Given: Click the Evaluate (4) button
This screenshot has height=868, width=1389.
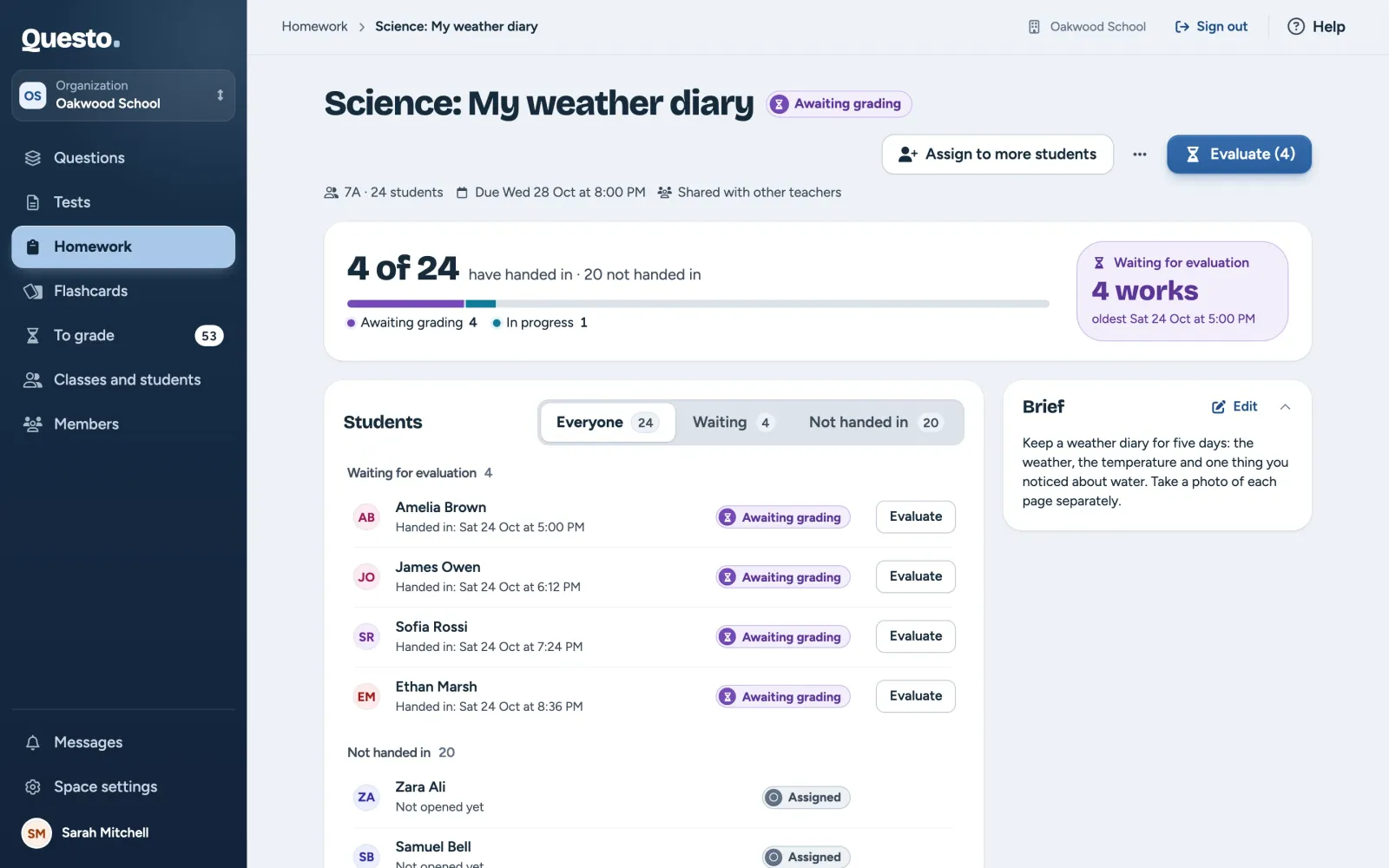Looking at the screenshot, I should (1239, 155).
